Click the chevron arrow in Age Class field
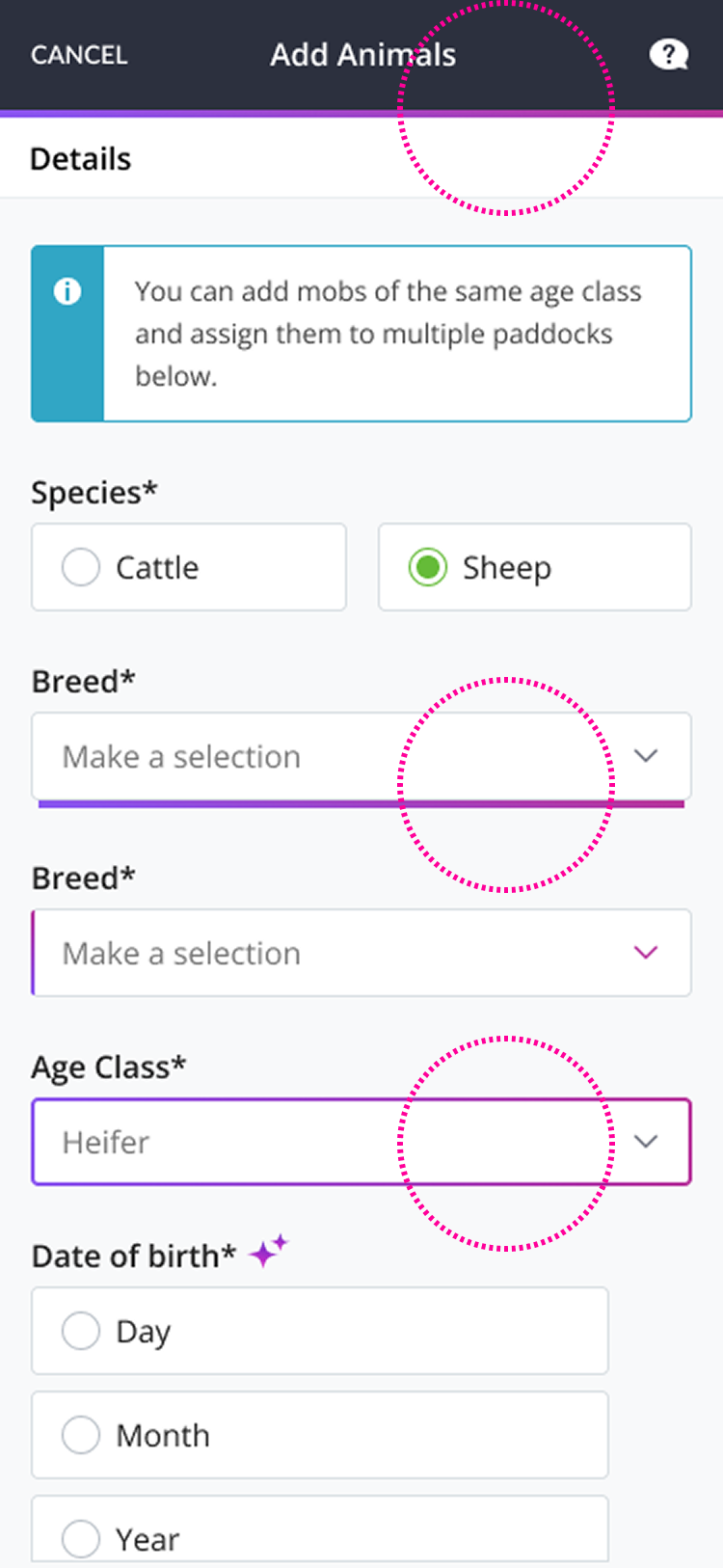Image resolution: width=723 pixels, height=1568 pixels. [646, 1142]
